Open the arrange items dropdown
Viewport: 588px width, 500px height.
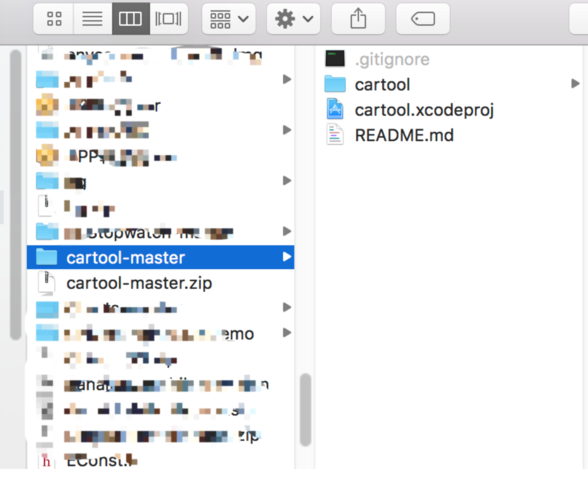click(x=229, y=19)
